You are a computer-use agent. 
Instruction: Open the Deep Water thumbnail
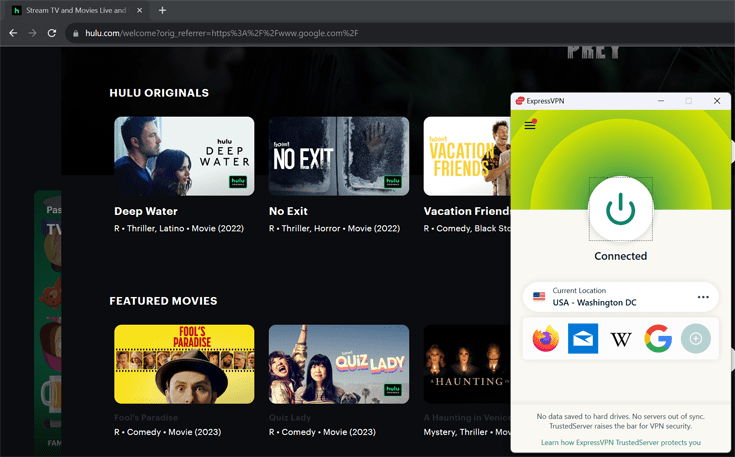click(x=184, y=156)
